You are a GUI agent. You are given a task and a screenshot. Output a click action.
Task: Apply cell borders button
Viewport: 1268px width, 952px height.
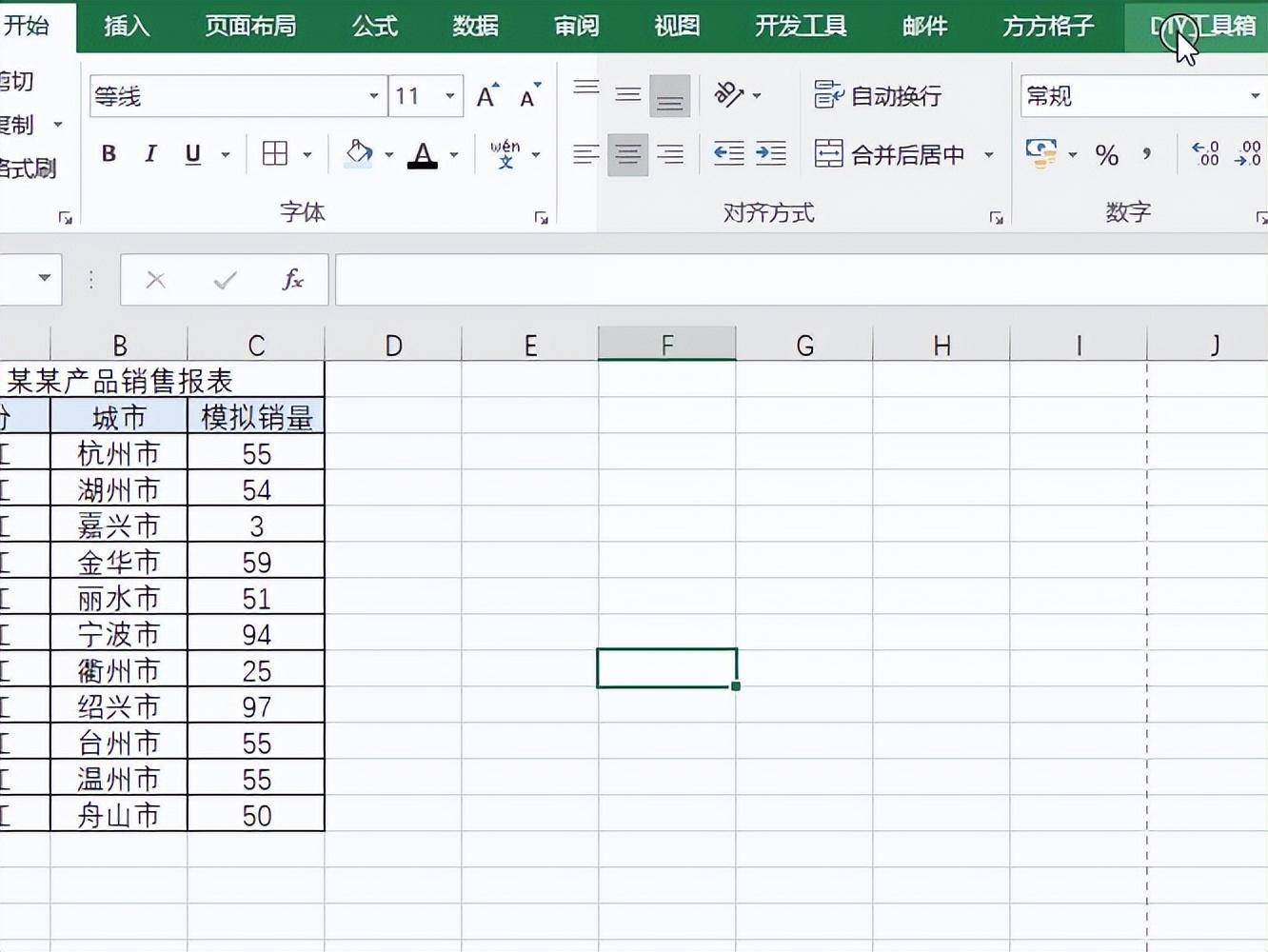coord(275,153)
